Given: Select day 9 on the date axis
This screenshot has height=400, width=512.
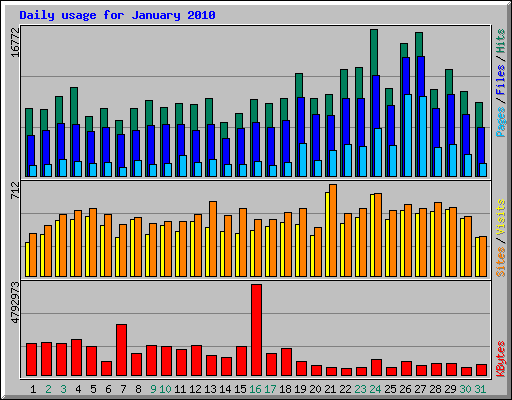Looking at the screenshot, I should tap(153, 389).
